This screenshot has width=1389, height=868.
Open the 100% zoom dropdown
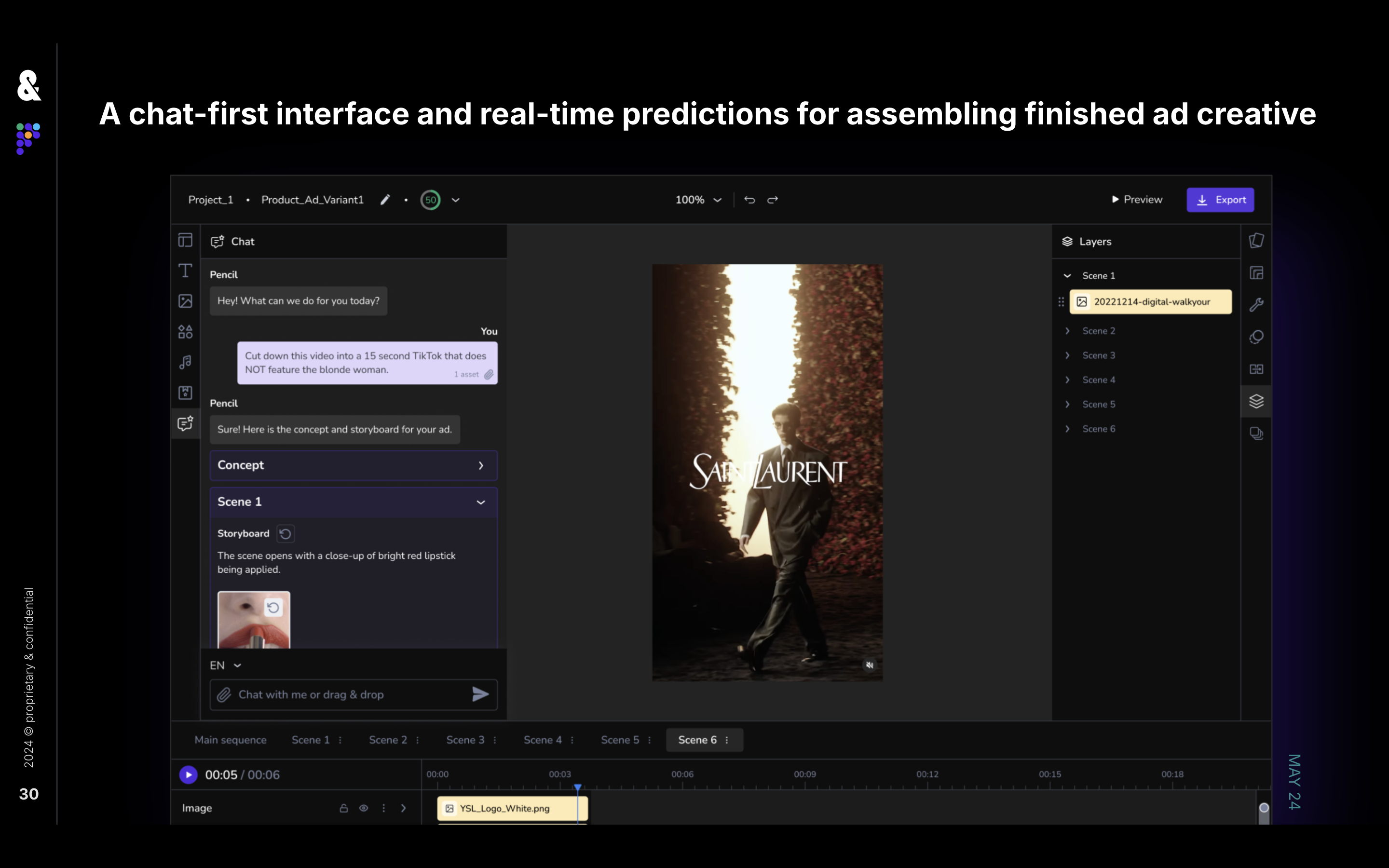pos(698,200)
